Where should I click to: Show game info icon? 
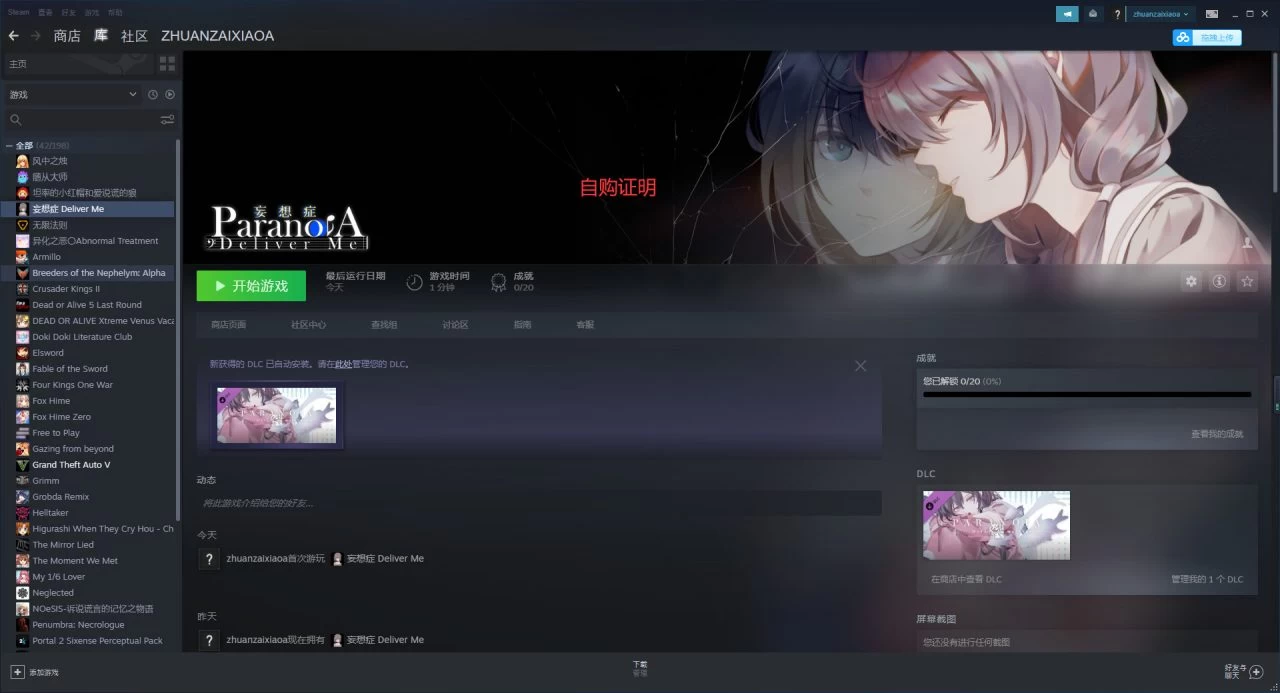click(1219, 282)
